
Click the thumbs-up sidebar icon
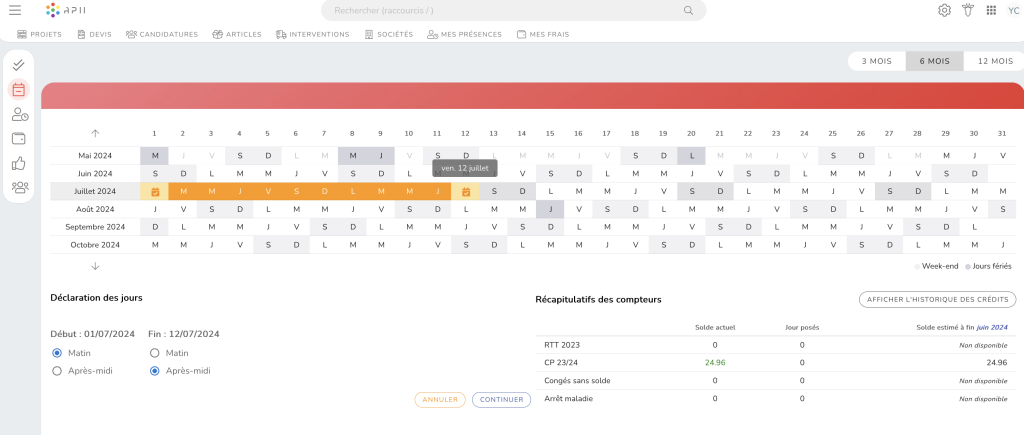(x=19, y=162)
